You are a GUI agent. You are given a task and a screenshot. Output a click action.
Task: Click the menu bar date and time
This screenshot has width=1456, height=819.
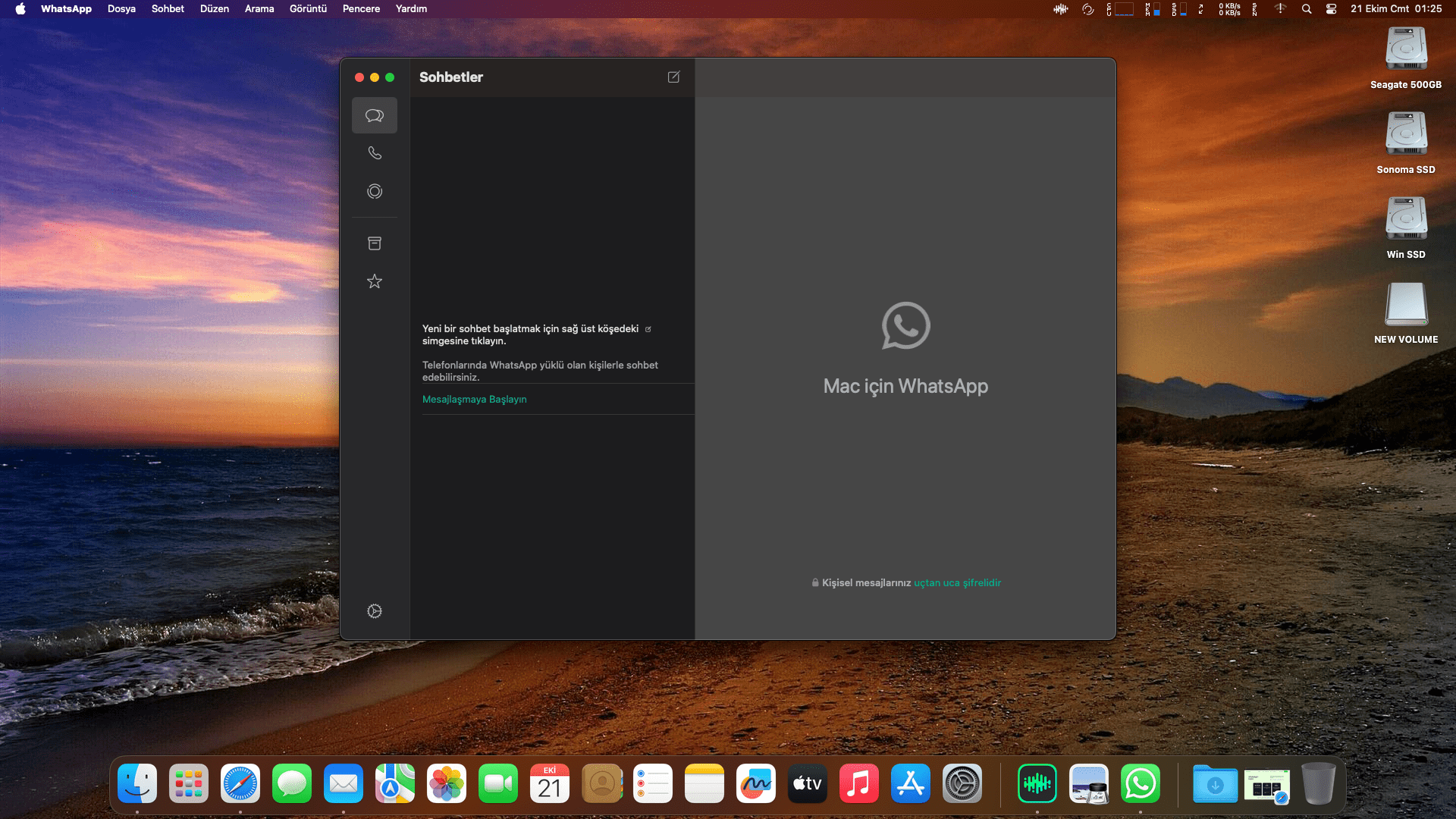[1395, 9]
